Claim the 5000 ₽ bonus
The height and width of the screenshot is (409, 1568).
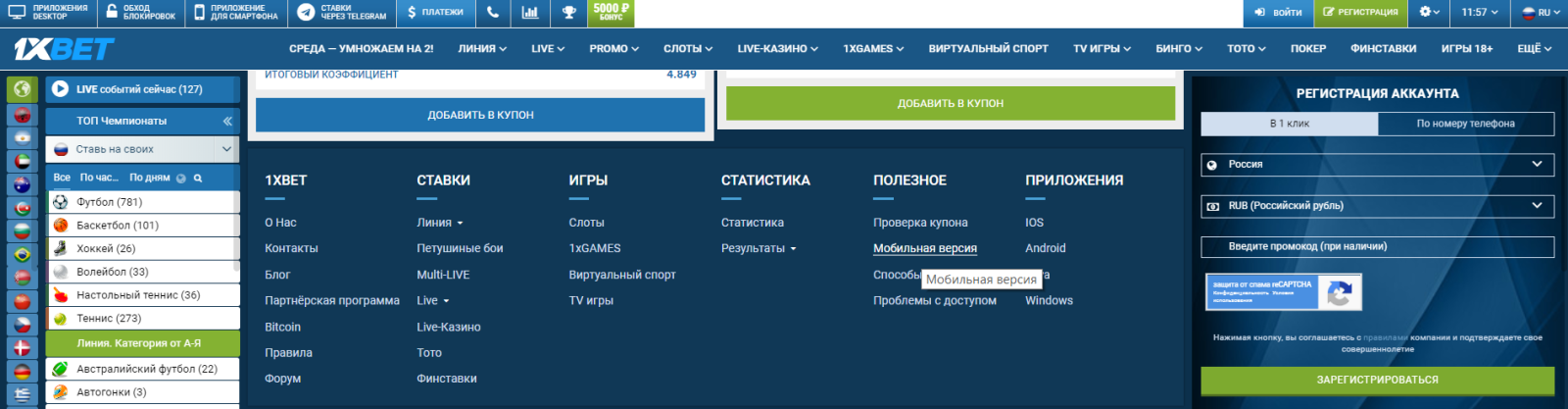coord(611,12)
